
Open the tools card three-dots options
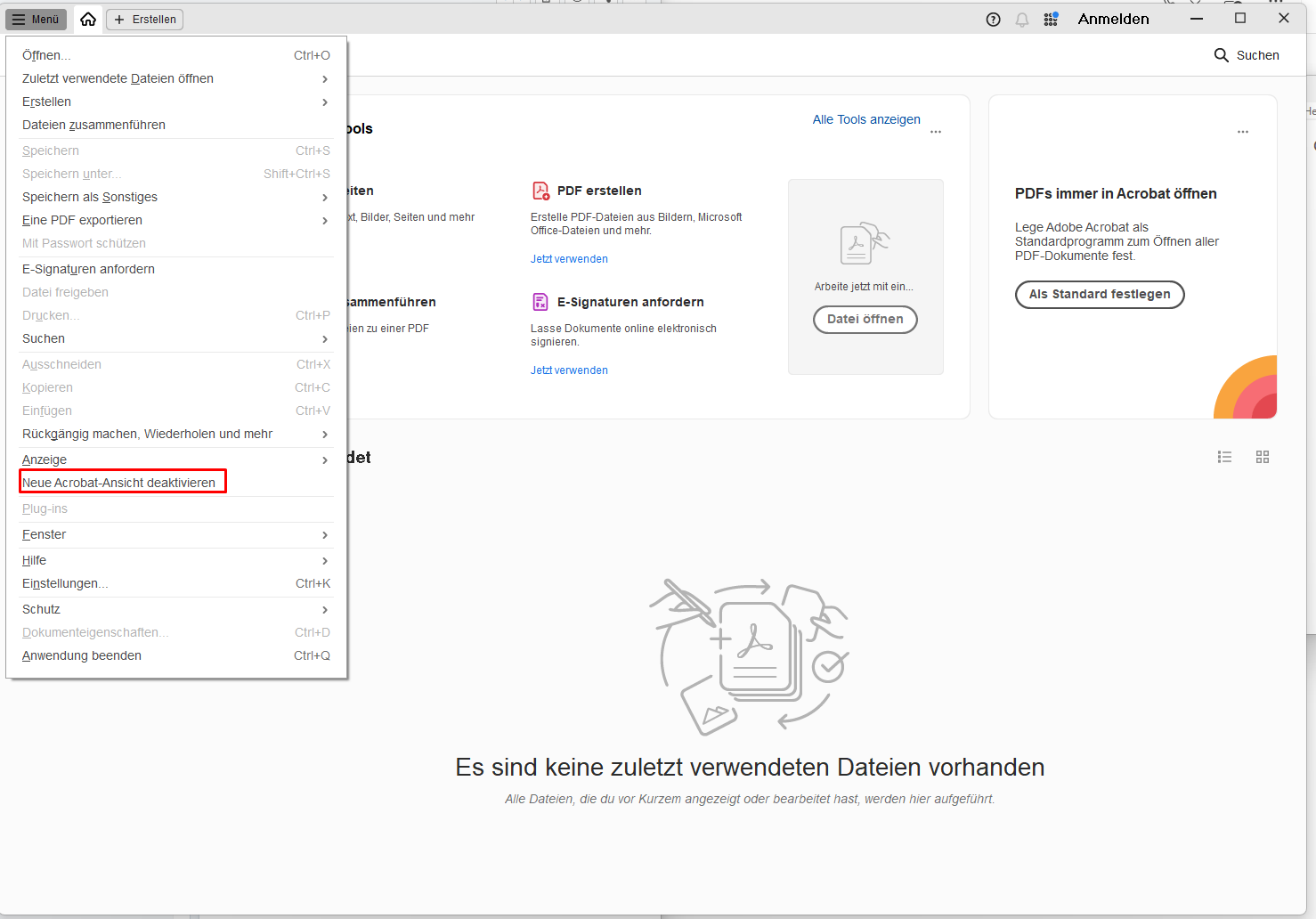click(935, 132)
